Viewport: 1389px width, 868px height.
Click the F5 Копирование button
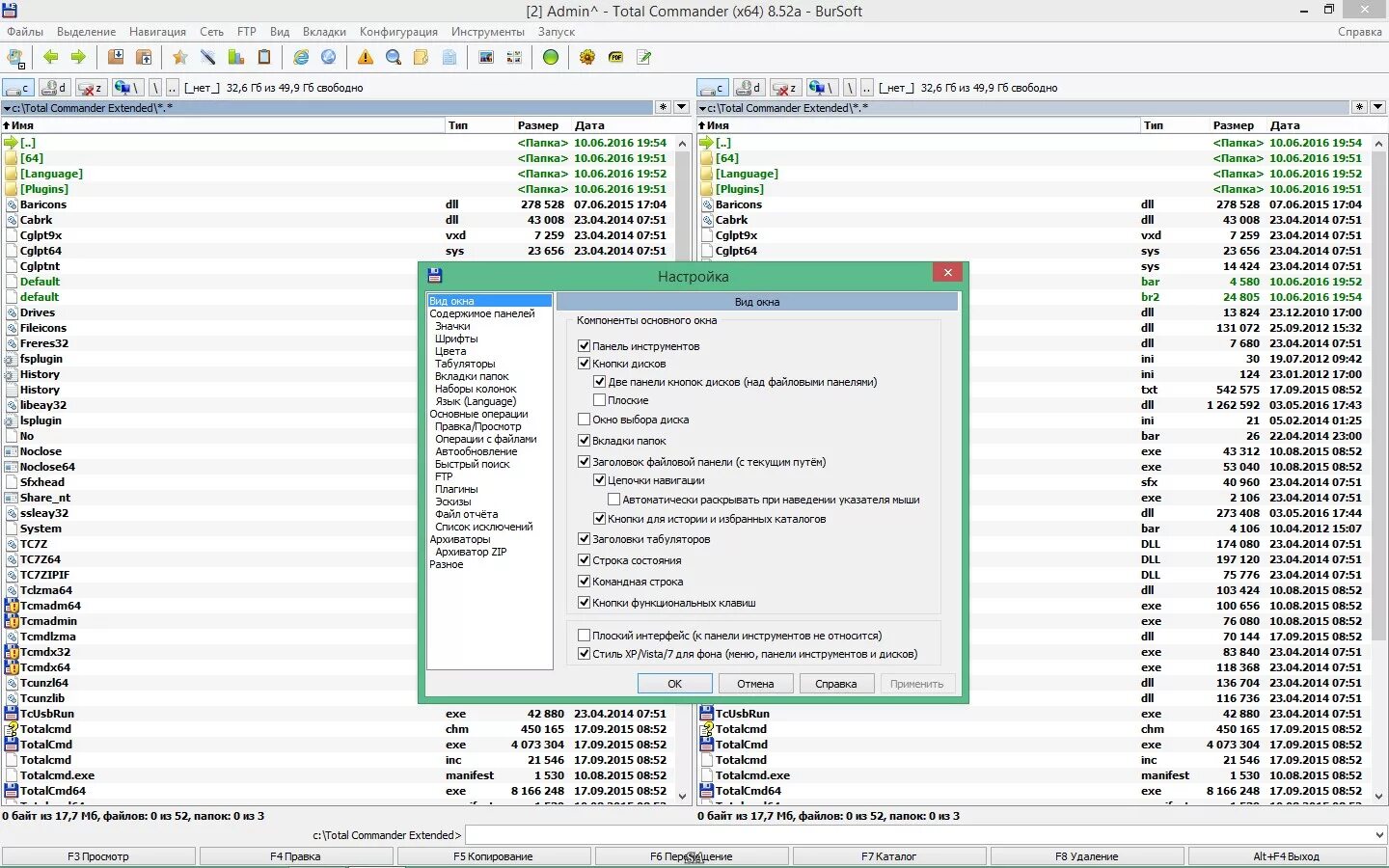tap(493, 856)
